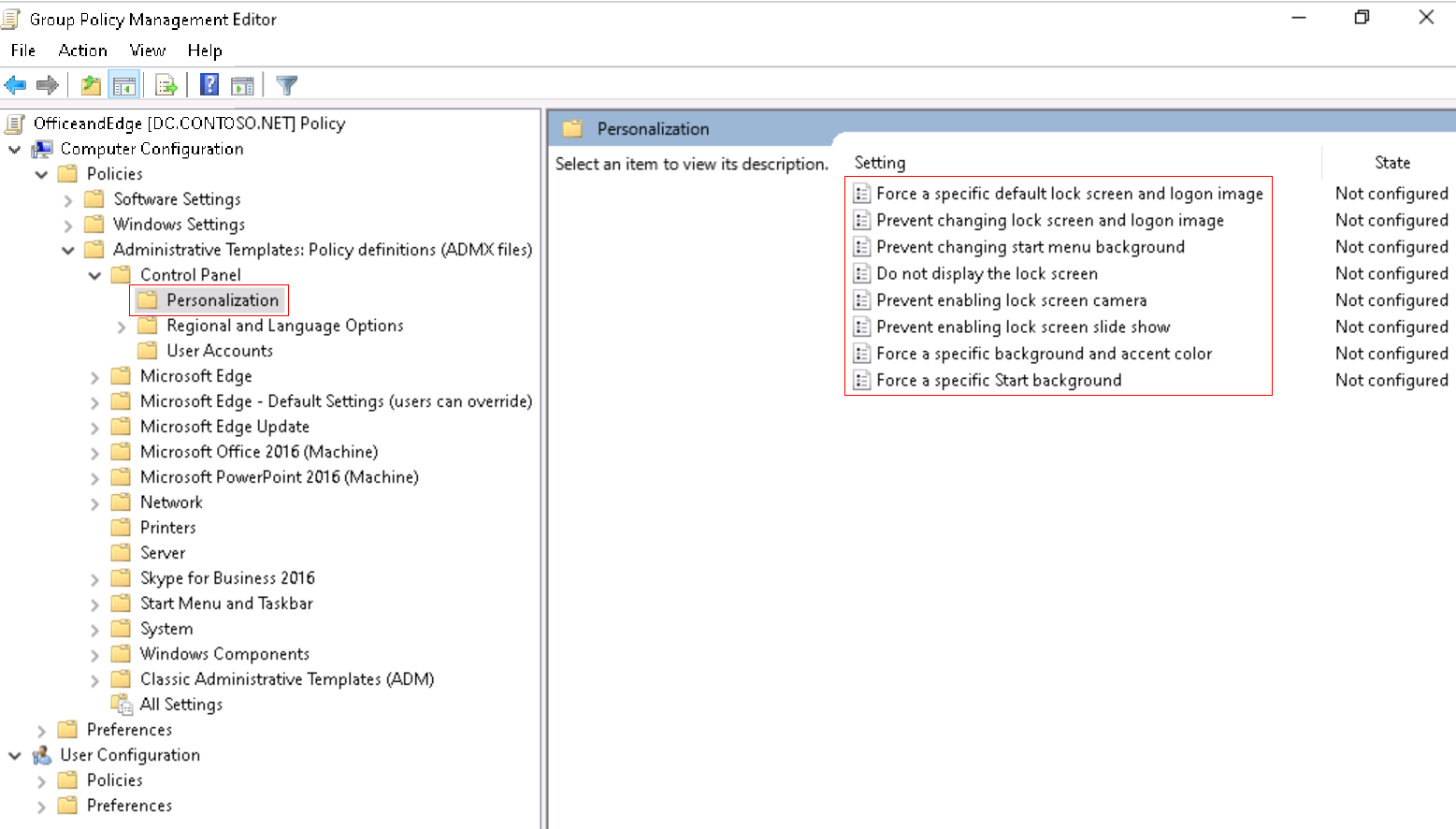Click the Help menu
Screen dimensions: 1456x829
click(205, 51)
